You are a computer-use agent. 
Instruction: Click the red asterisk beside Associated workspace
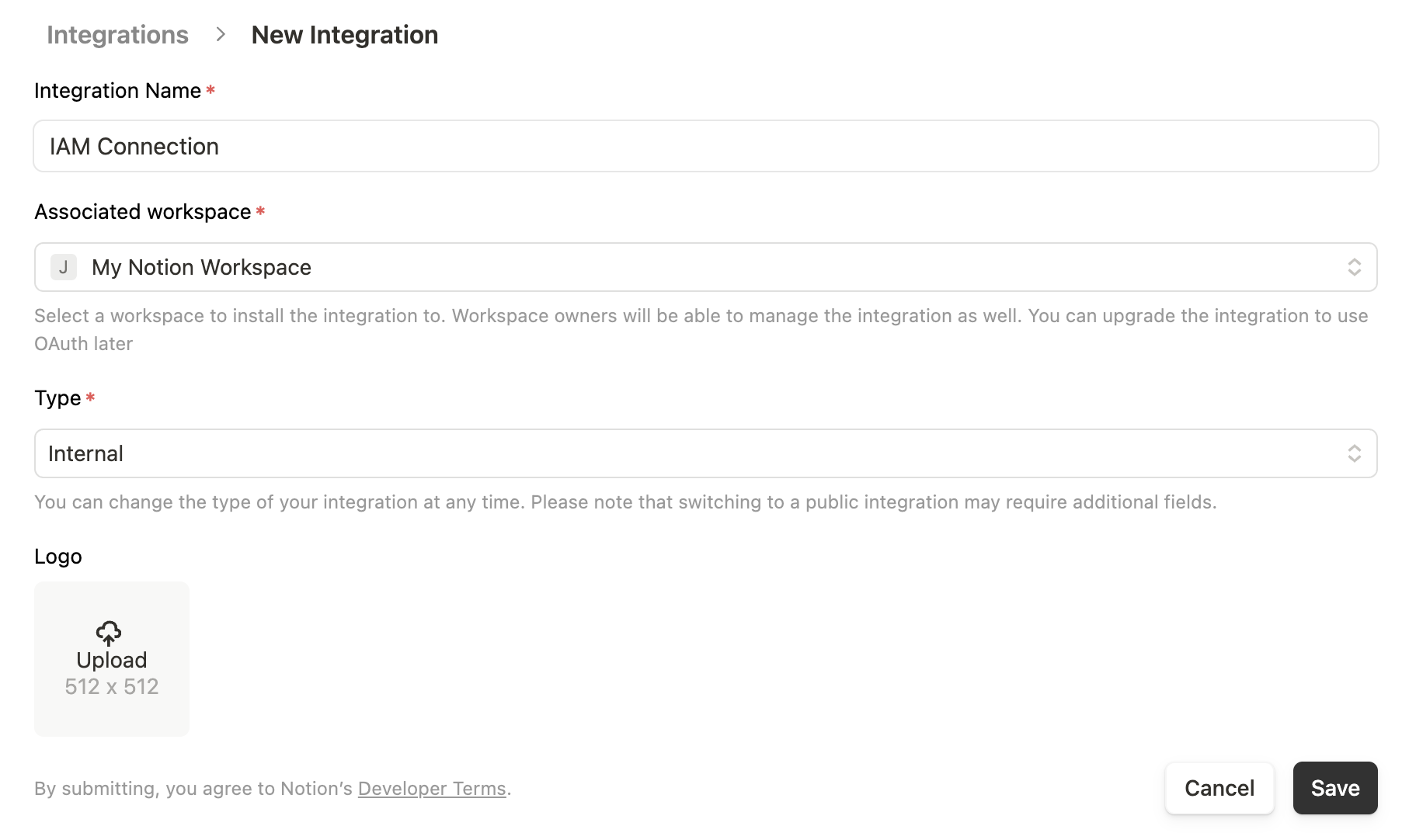click(260, 211)
